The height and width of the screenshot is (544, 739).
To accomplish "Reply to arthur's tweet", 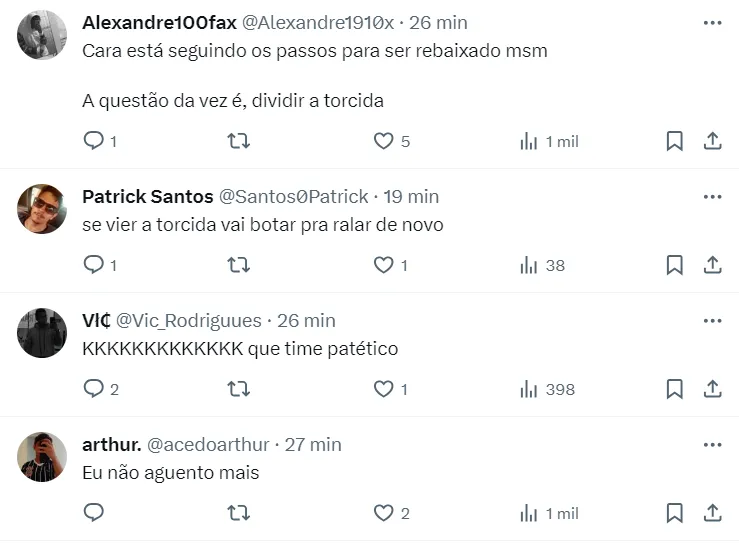I will click(94, 513).
